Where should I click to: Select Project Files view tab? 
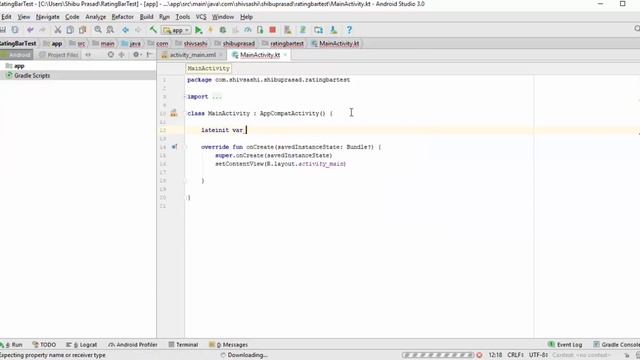tap(58, 55)
